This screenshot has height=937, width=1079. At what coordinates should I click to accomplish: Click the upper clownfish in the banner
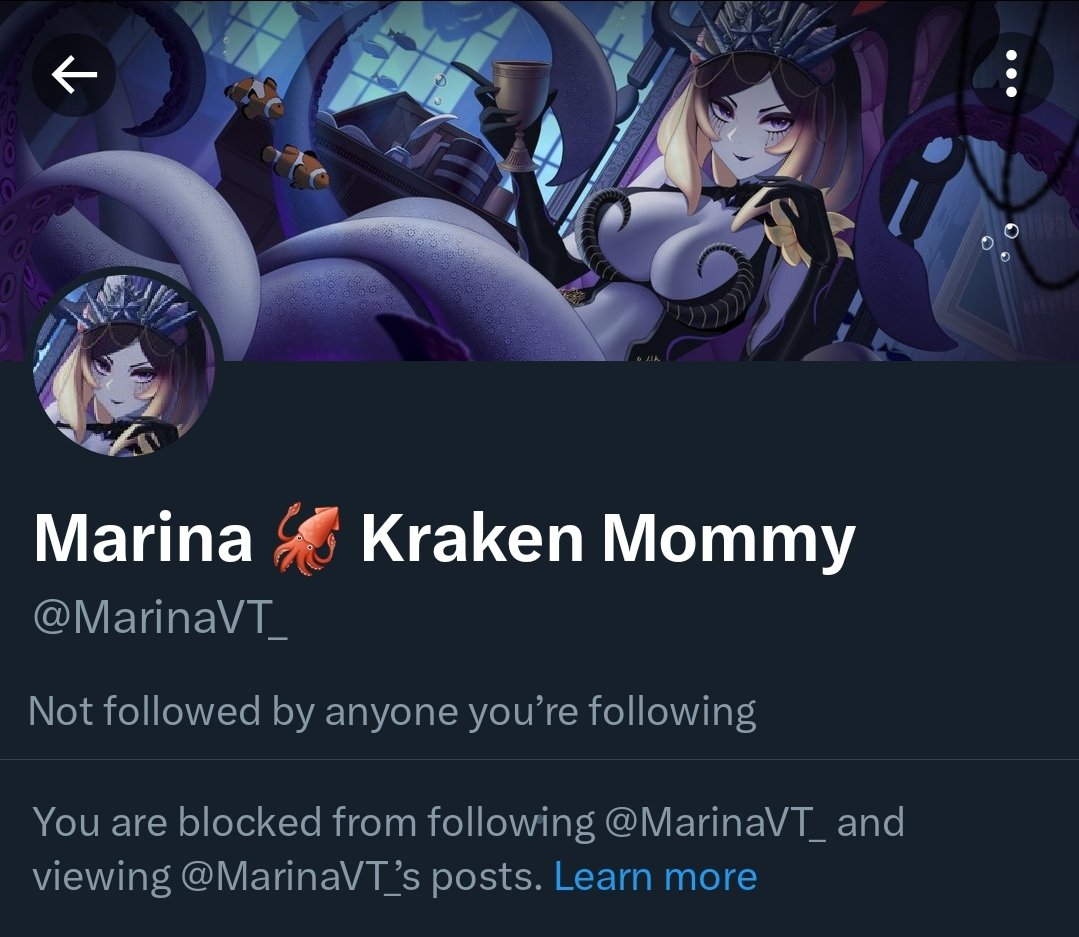click(257, 96)
